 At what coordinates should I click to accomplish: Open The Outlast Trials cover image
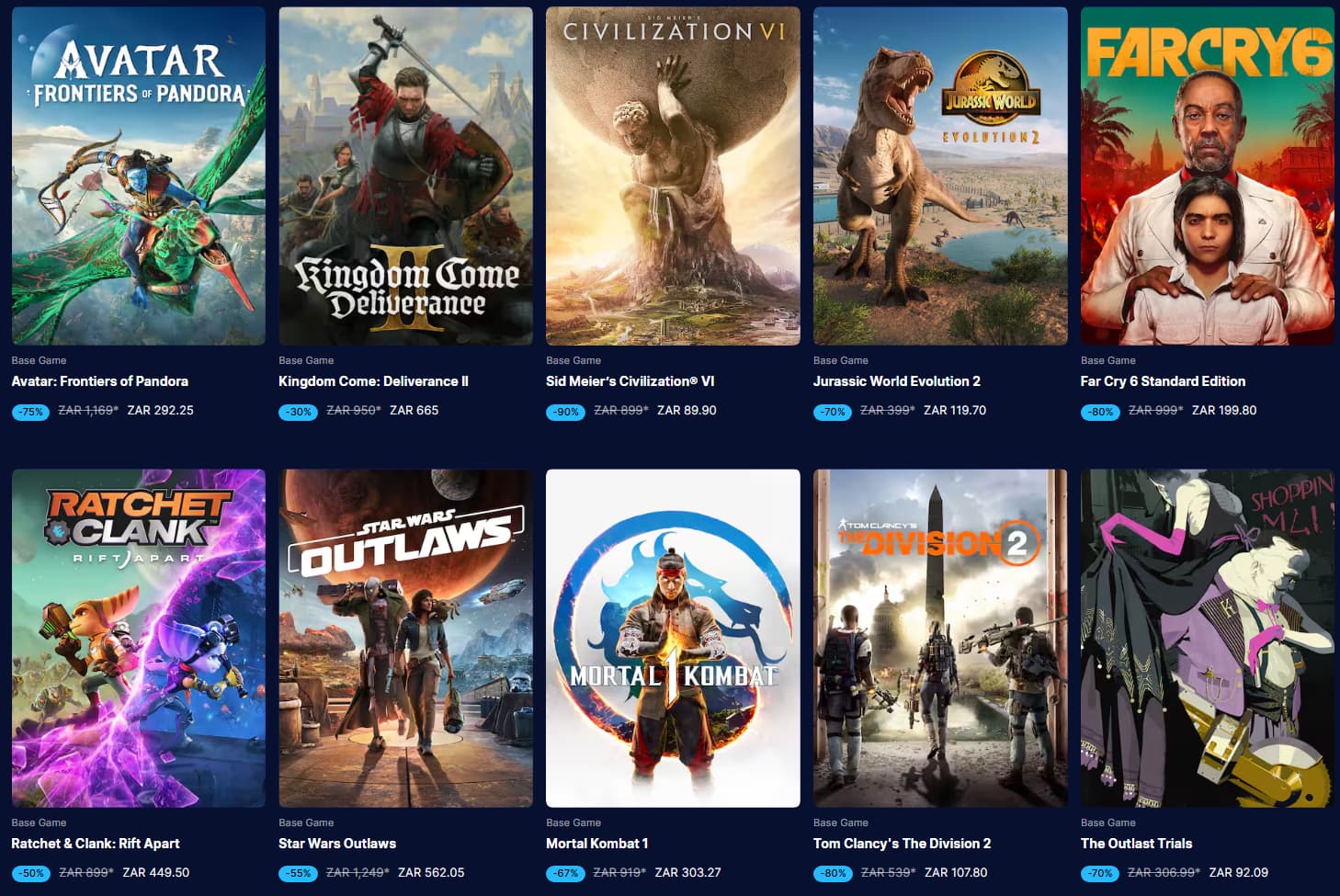pos(1208,639)
